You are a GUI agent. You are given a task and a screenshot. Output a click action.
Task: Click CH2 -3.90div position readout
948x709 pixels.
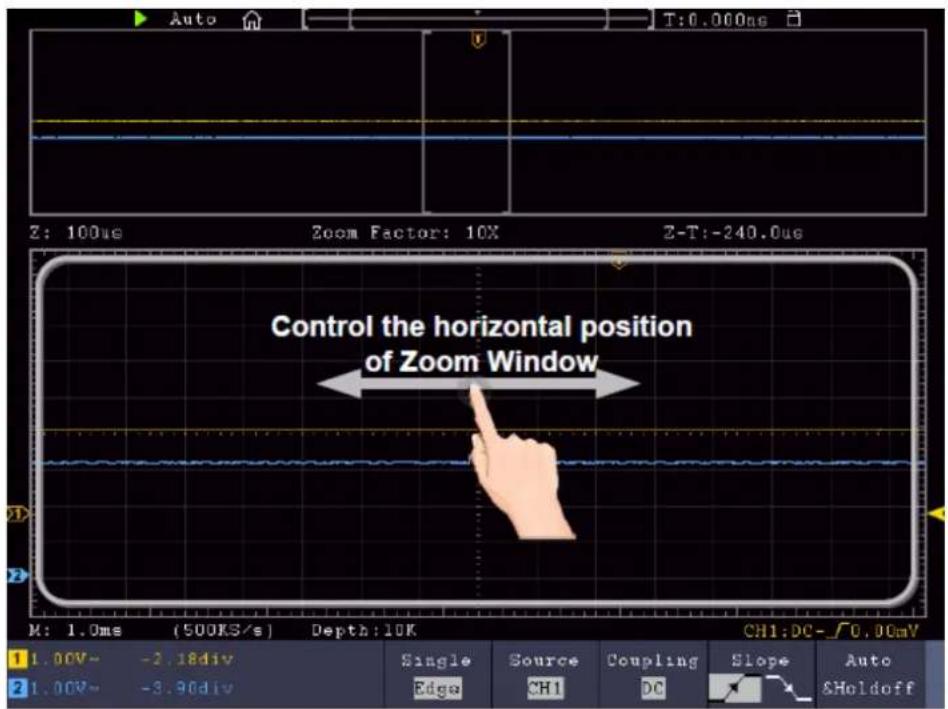point(187,688)
